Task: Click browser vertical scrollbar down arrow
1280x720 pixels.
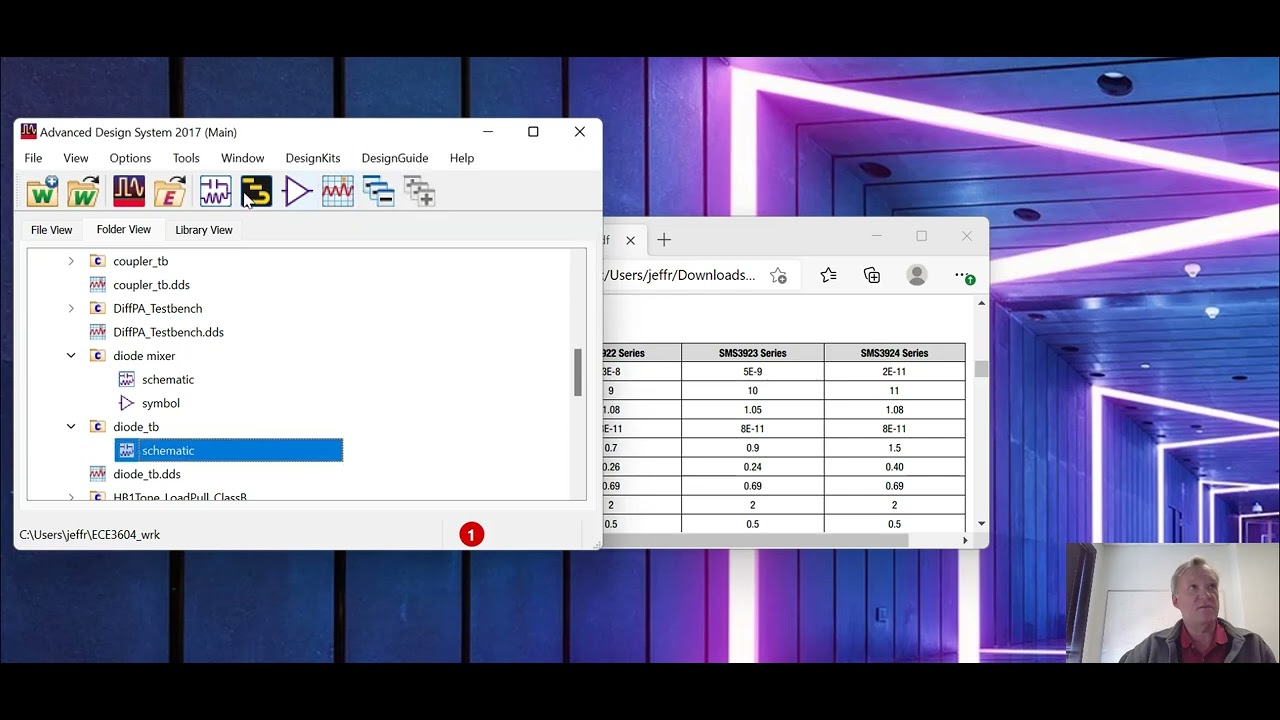Action: (981, 523)
